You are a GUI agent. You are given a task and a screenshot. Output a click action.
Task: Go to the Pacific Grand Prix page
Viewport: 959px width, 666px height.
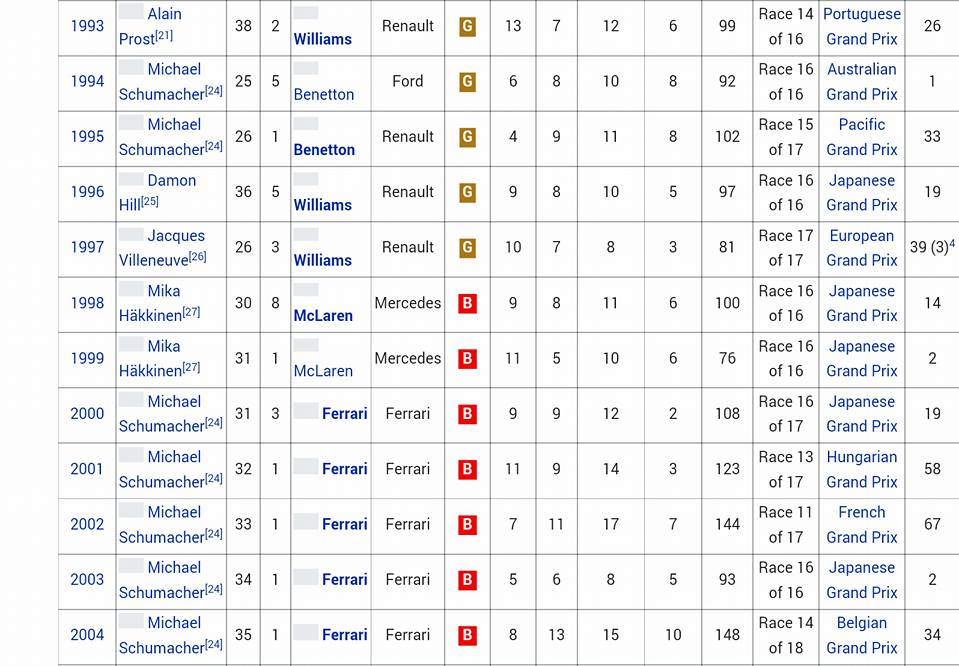[x=862, y=137]
